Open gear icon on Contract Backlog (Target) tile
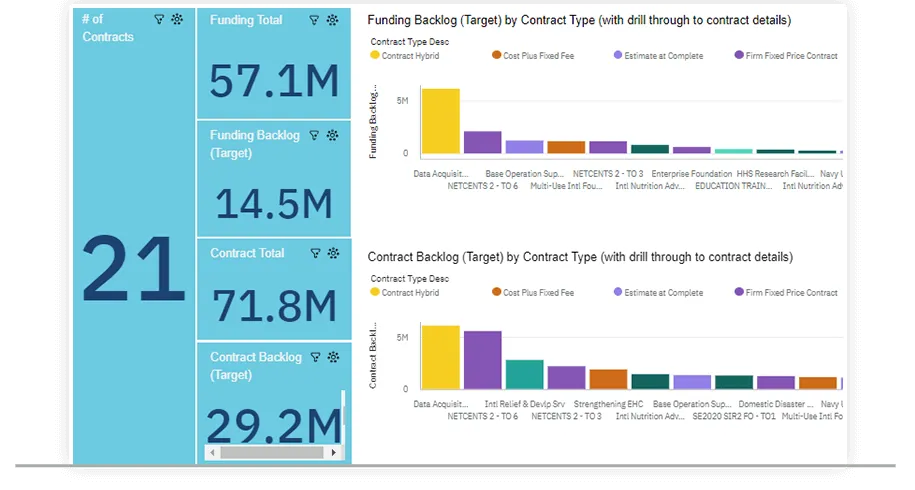 (x=333, y=357)
